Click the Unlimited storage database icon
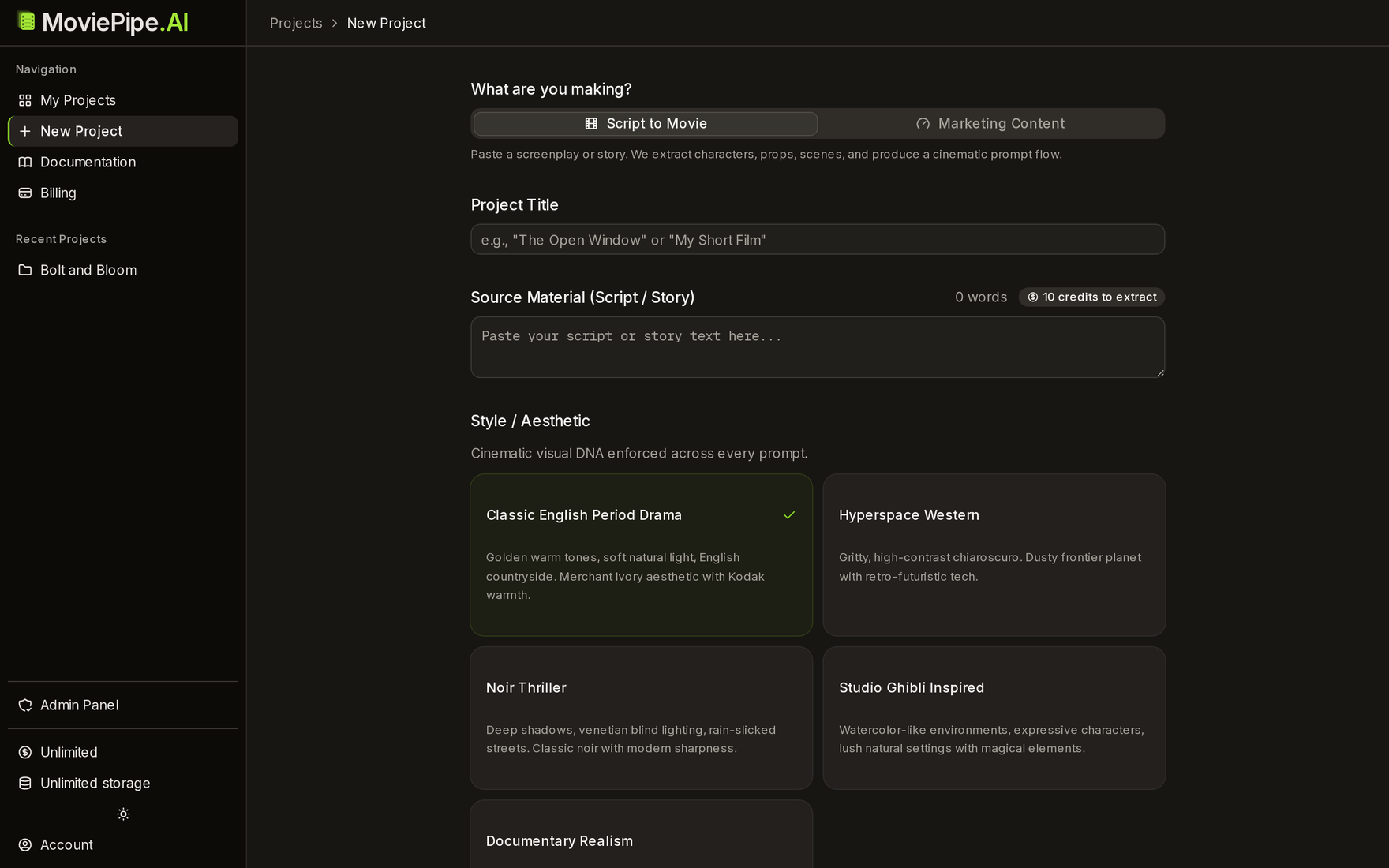This screenshot has height=868, width=1389. pos(25,783)
